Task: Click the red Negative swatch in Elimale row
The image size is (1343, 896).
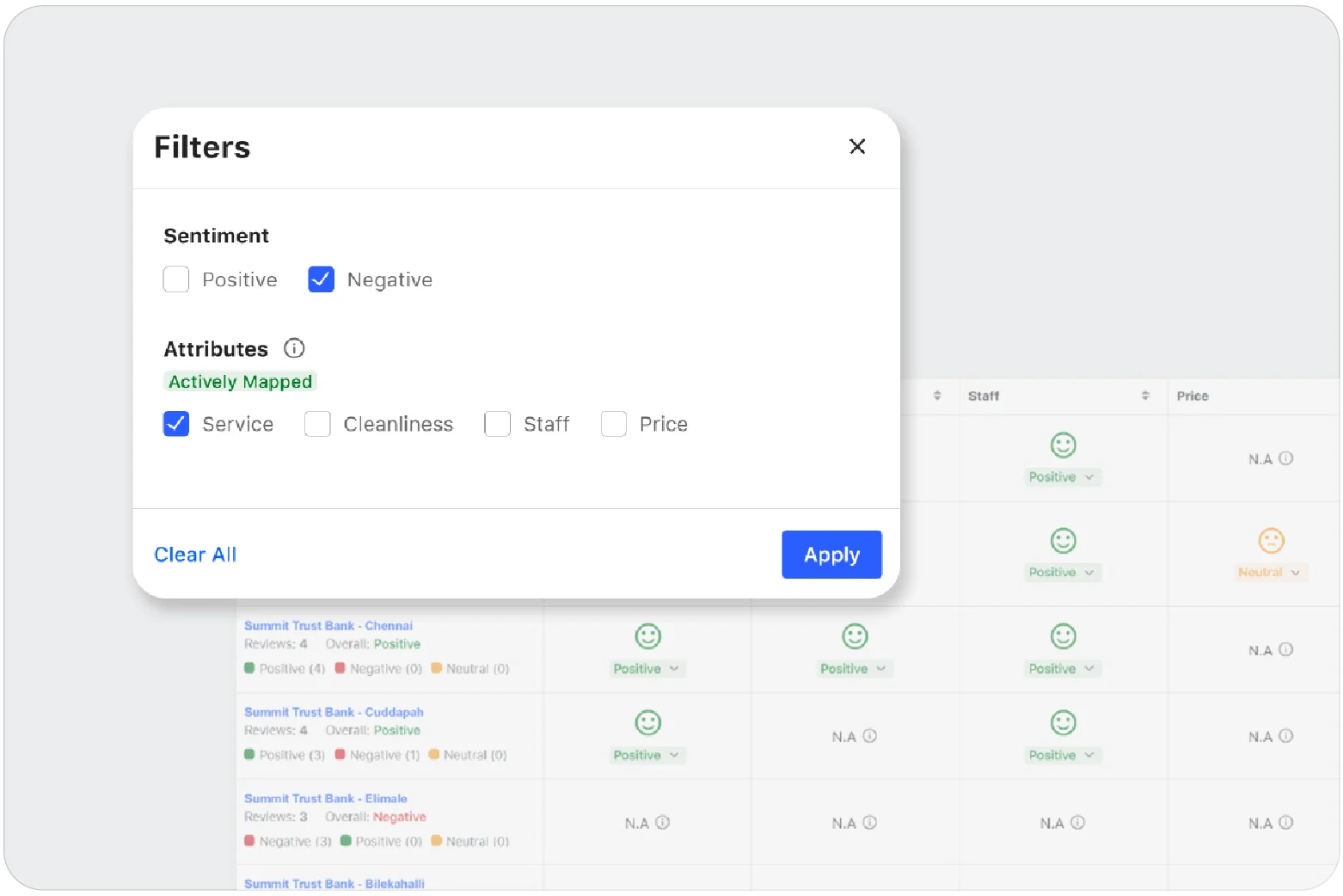Action: 249,841
